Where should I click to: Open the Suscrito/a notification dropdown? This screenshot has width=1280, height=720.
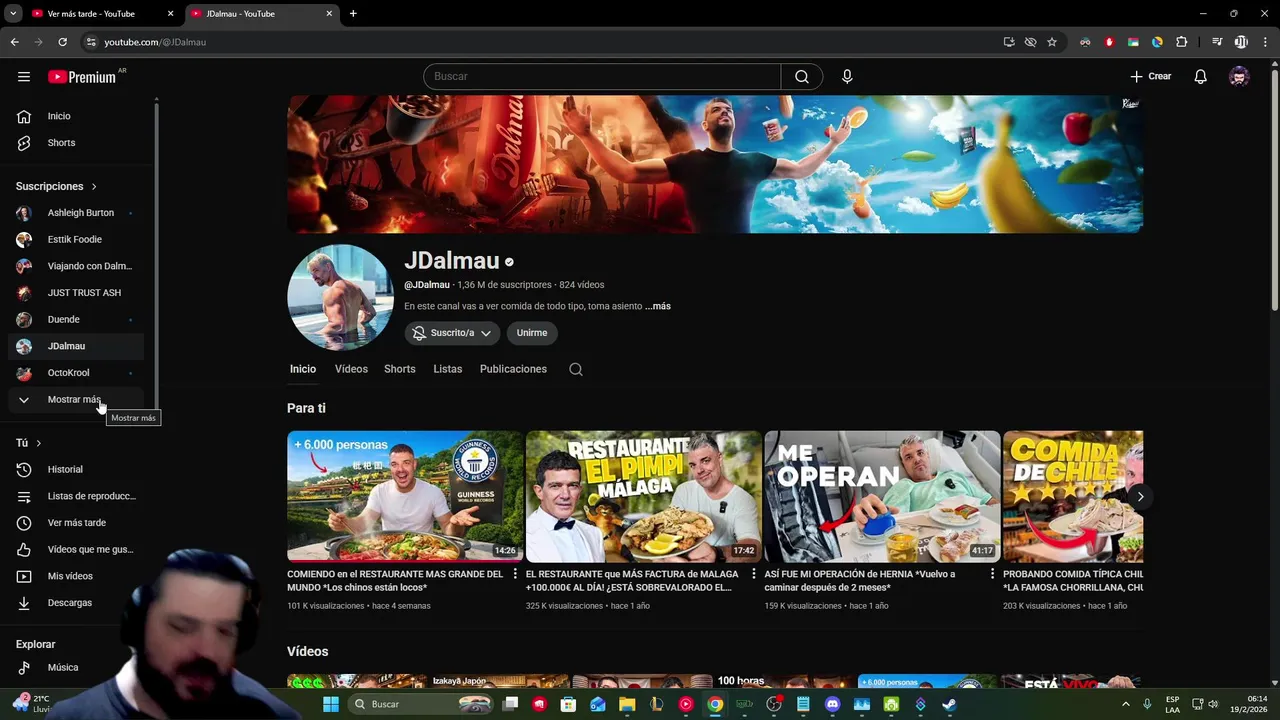tap(452, 333)
